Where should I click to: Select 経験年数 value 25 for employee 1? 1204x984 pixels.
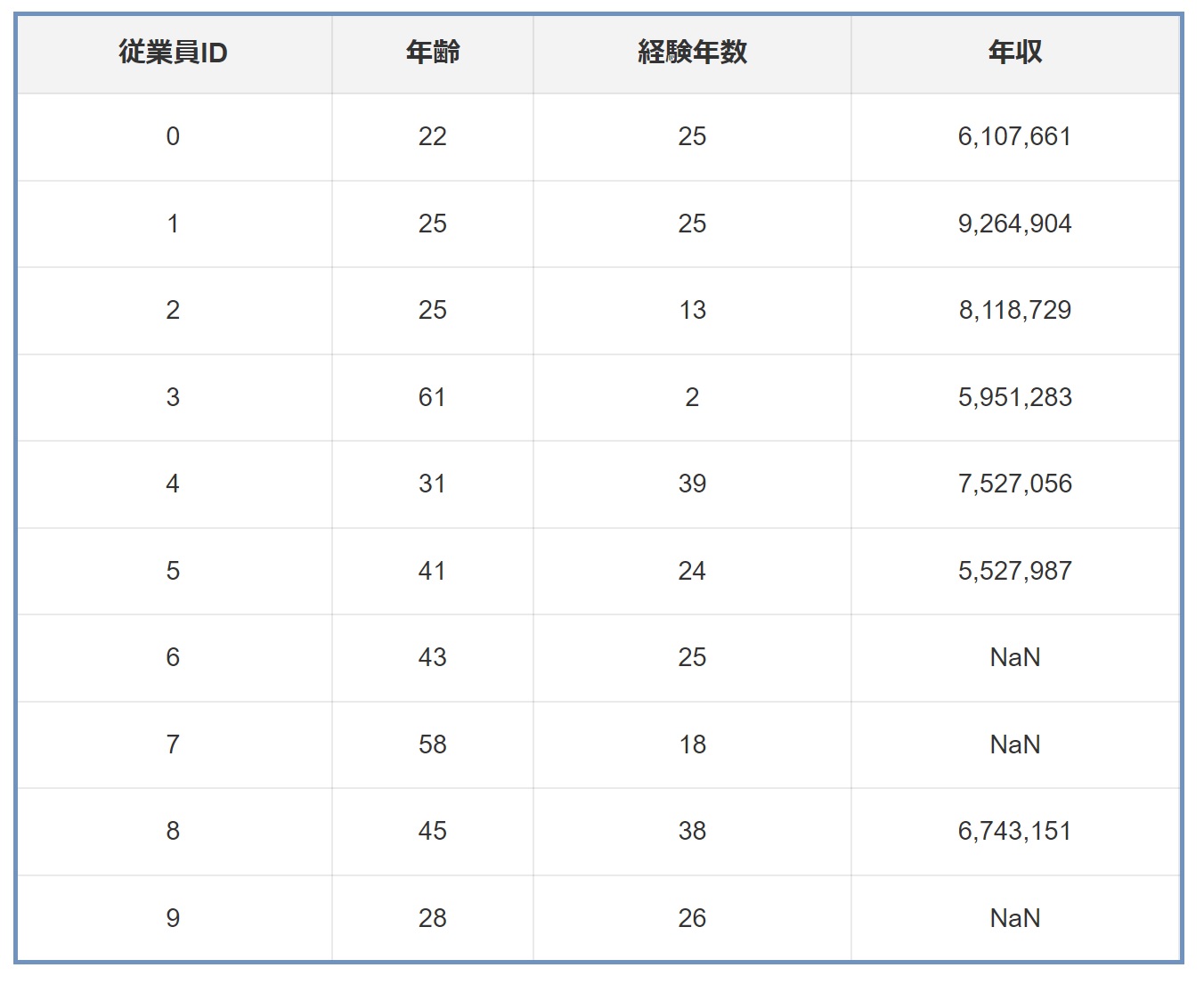click(x=692, y=224)
